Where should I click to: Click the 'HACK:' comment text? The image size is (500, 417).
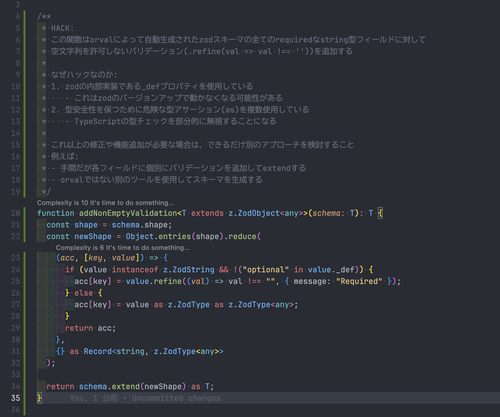62,28
